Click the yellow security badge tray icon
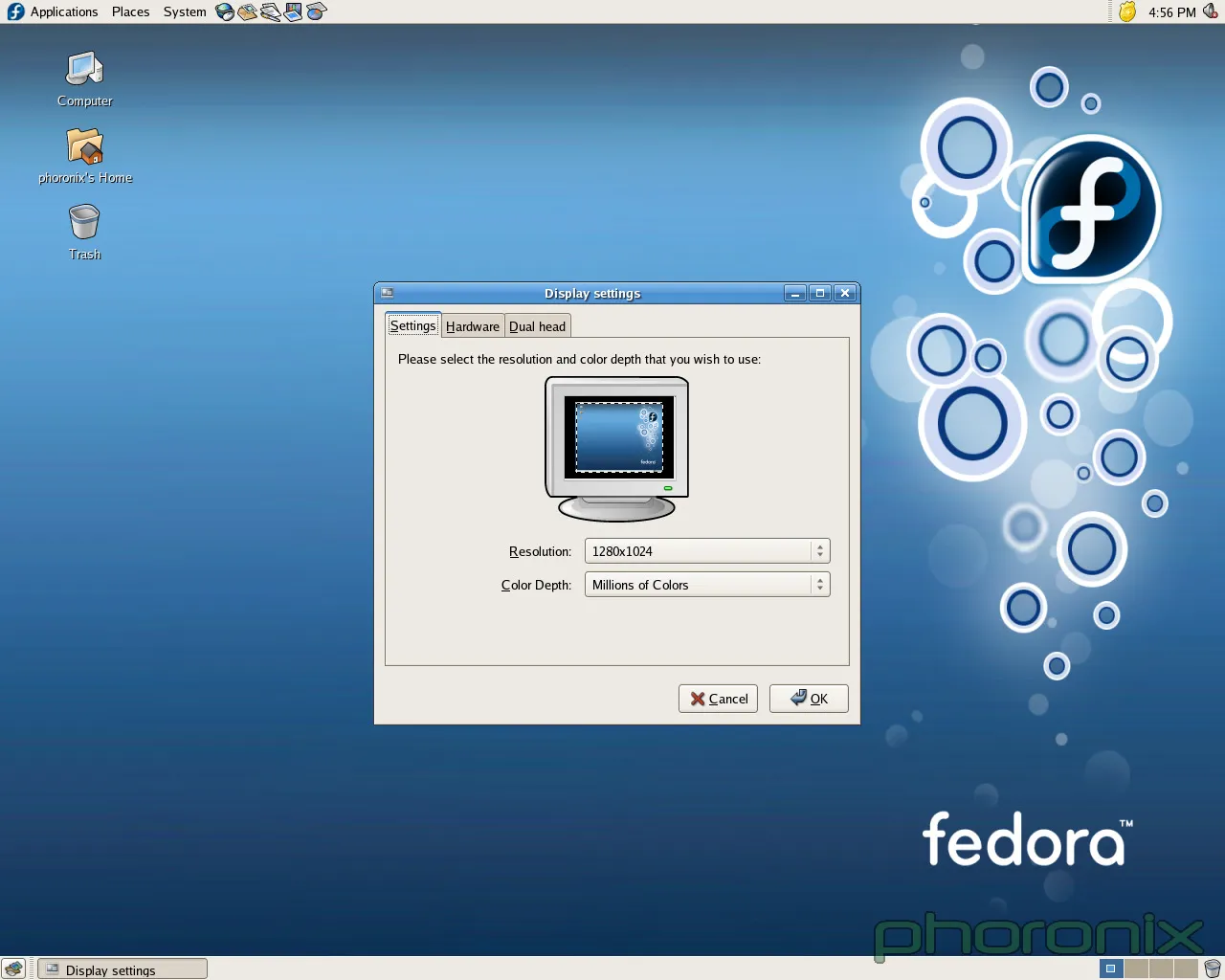Screen dimensions: 1225x980 point(1127,11)
